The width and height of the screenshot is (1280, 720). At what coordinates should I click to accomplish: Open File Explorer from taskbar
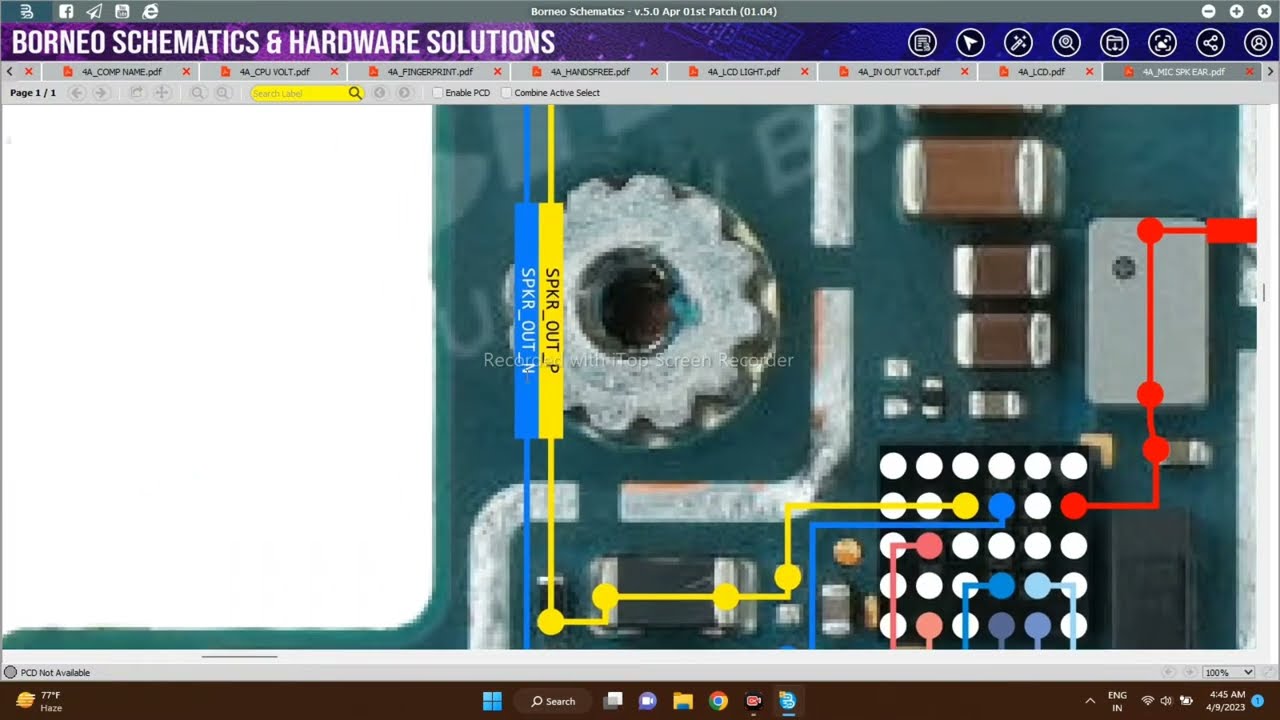[683, 701]
